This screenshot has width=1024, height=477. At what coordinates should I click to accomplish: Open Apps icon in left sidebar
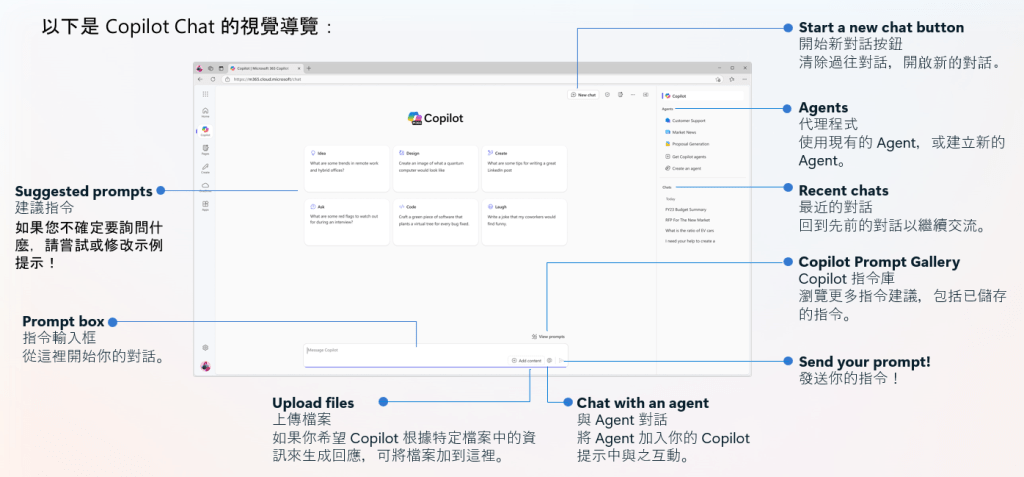coord(205,206)
